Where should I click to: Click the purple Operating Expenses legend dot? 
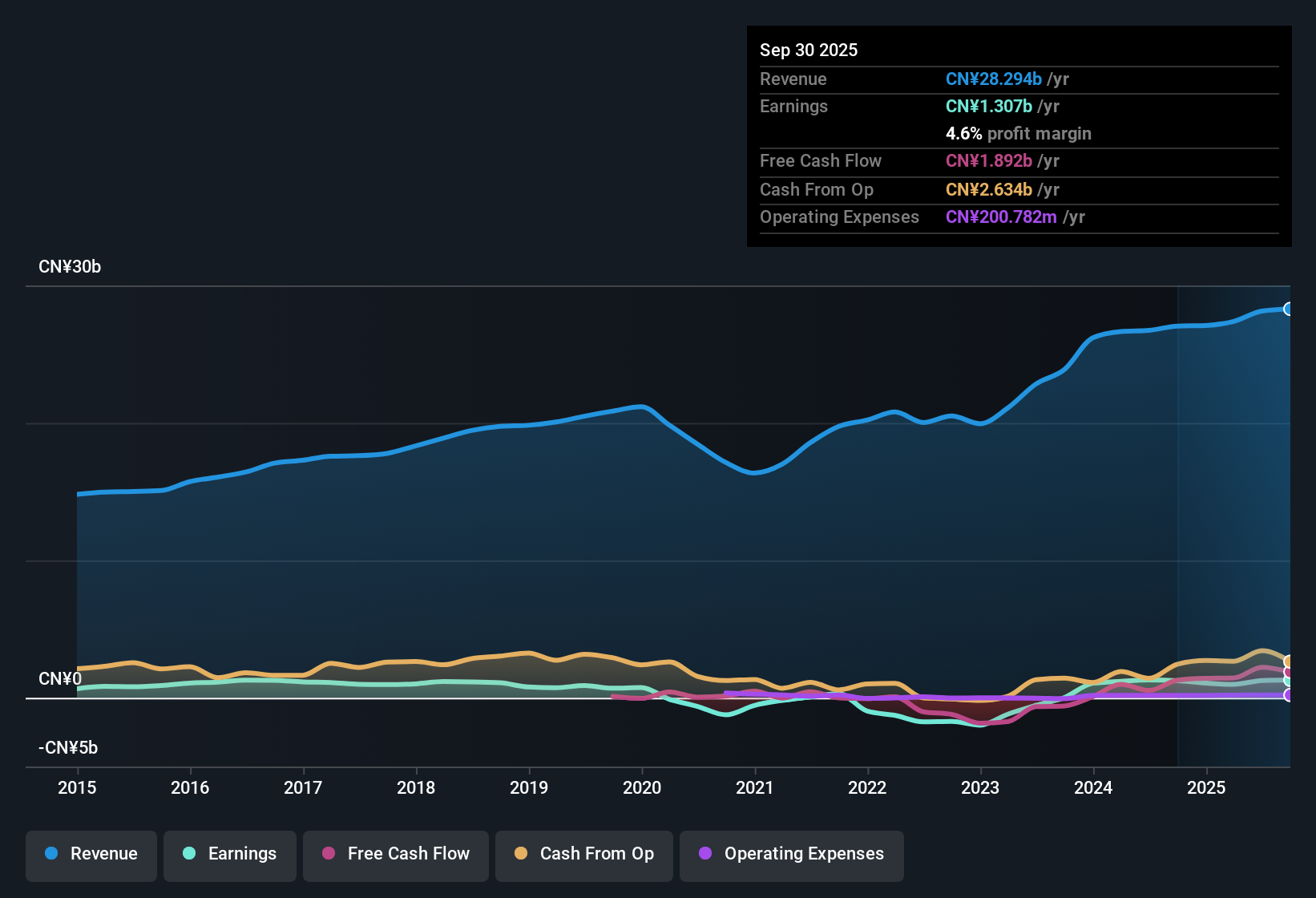coord(705,854)
